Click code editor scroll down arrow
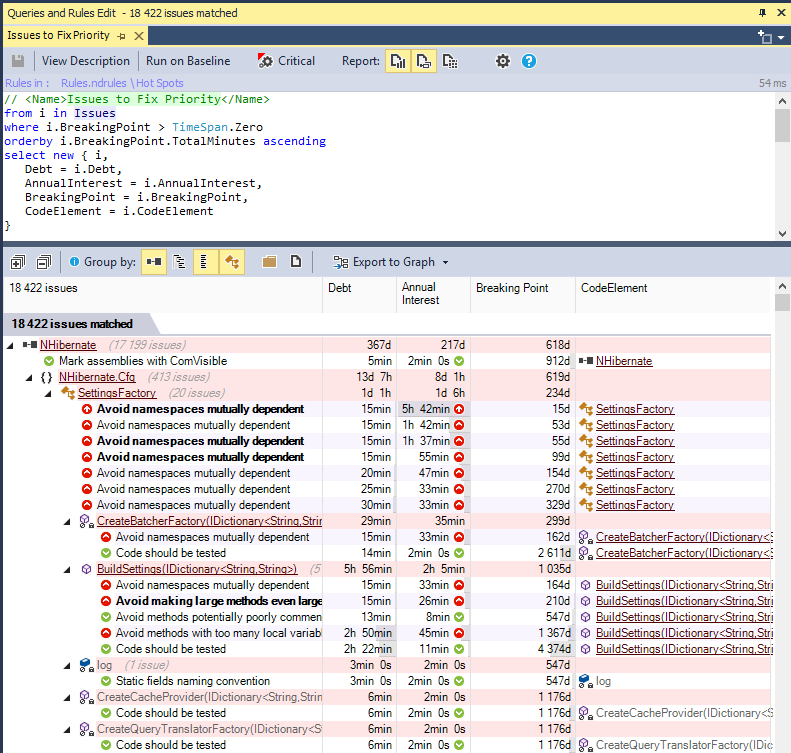The image size is (791, 753). pyautogui.click(x=782, y=234)
